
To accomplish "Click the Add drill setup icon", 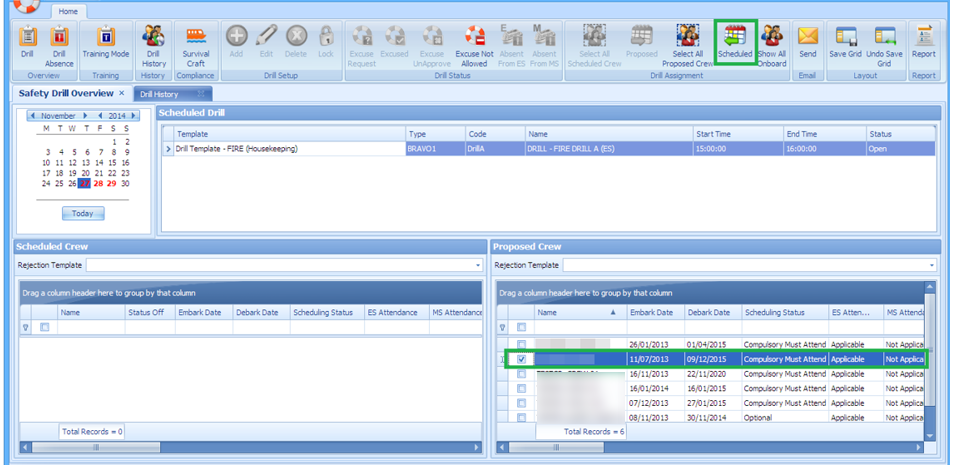I will pyautogui.click(x=236, y=42).
